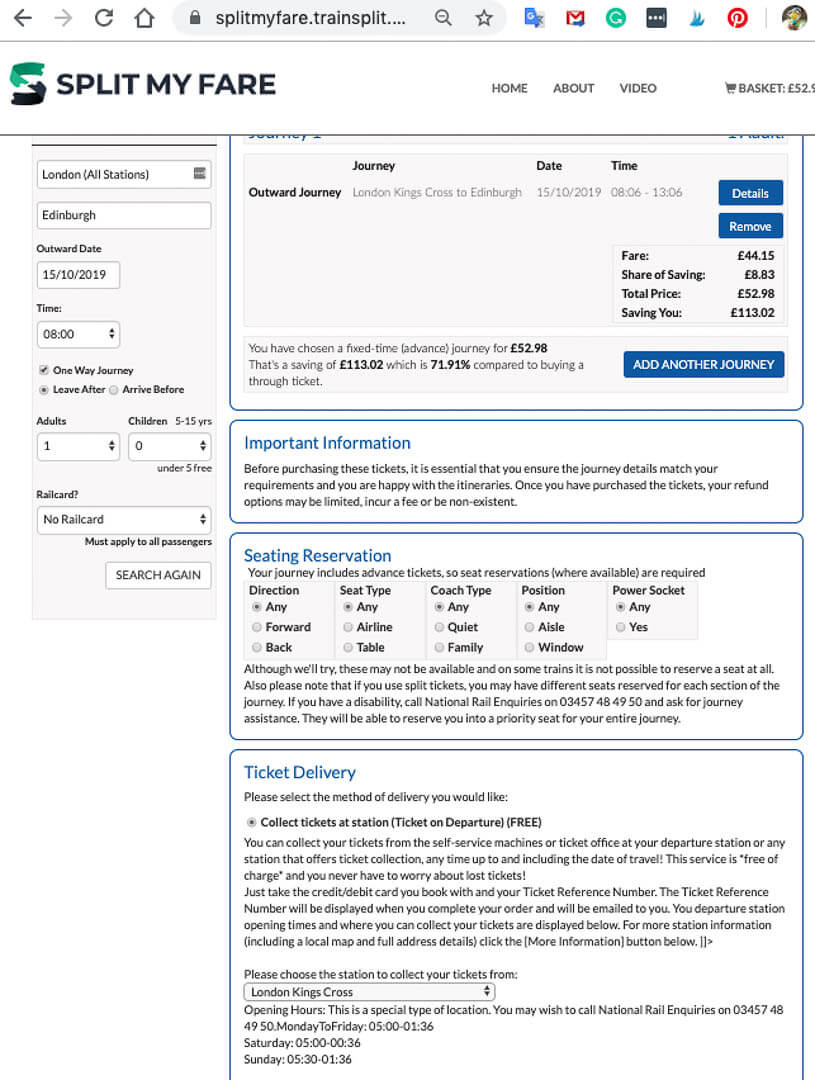The image size is (815, 1080).
Task: Click the dark square extension icon with dots
Action: tap(656, 18)
